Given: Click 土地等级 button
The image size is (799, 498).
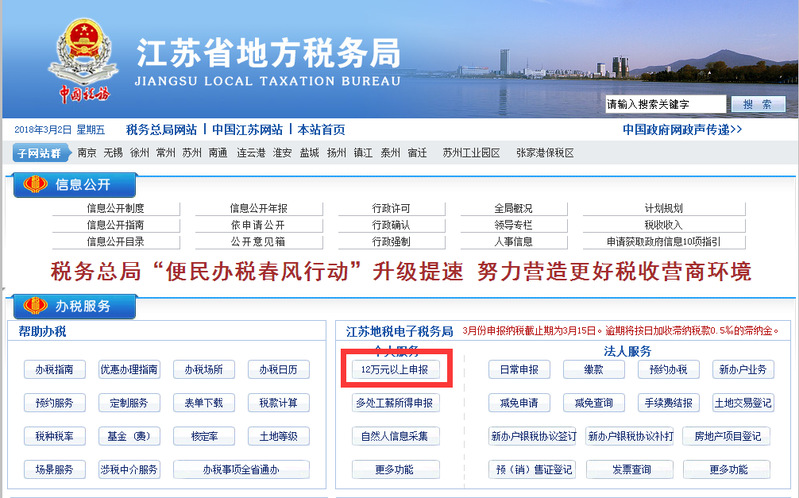Looking at the screenshot, I should point(279,436).
